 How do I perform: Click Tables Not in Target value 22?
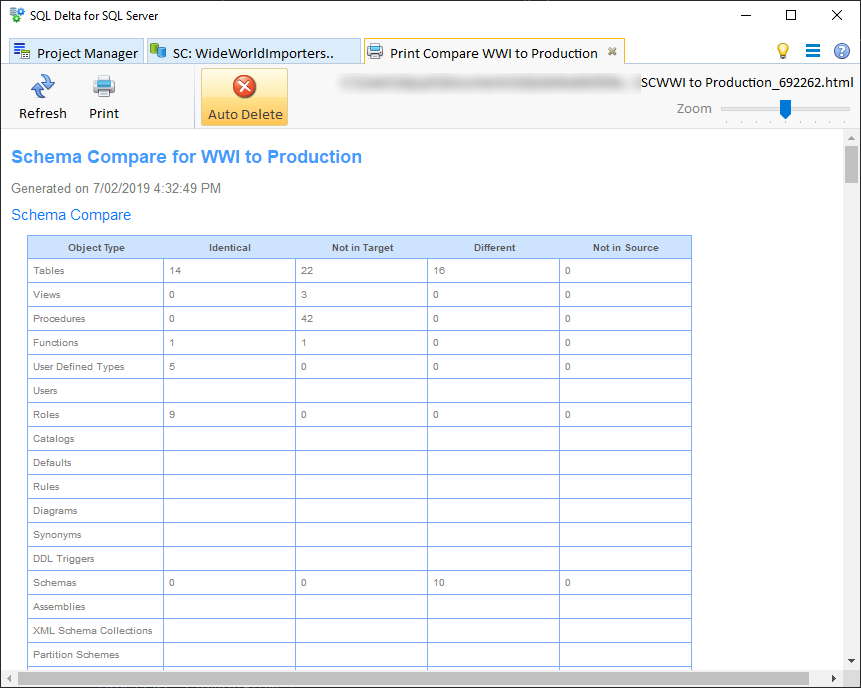coord(307,271)
